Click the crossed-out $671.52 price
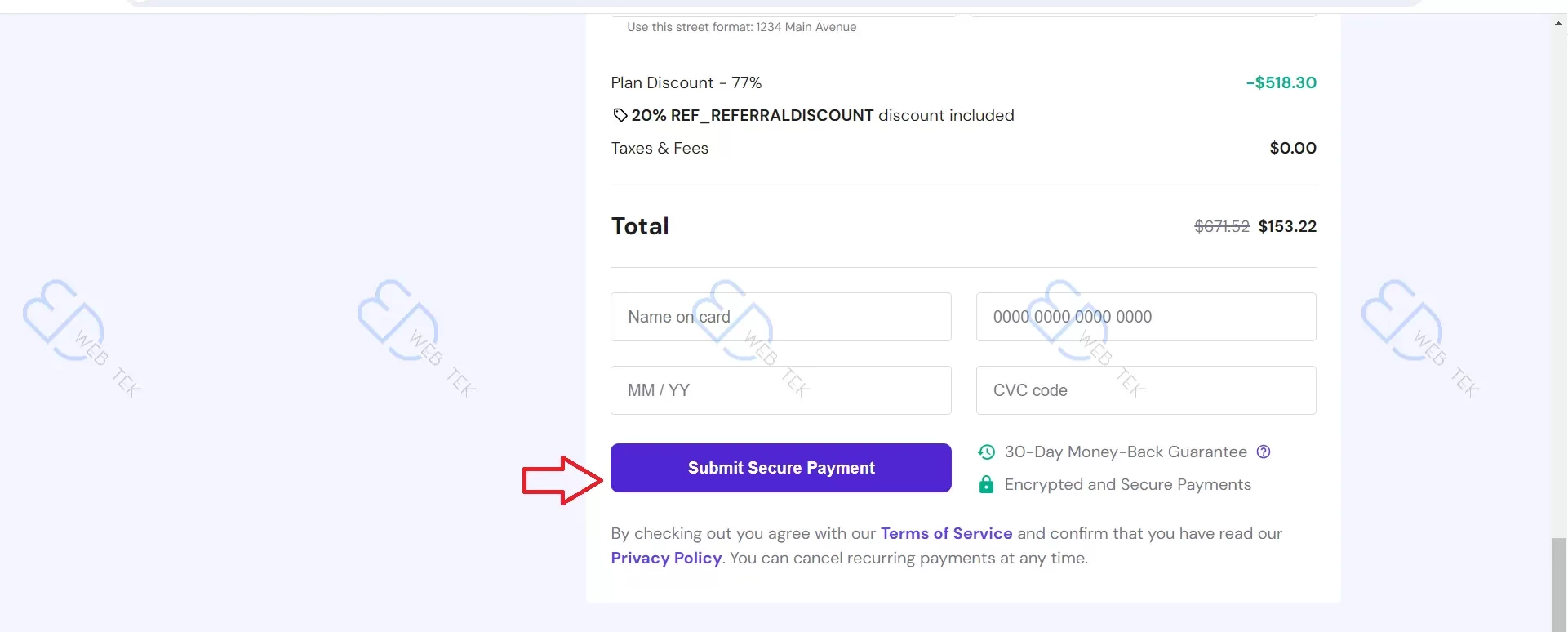 coord(1222,226)
